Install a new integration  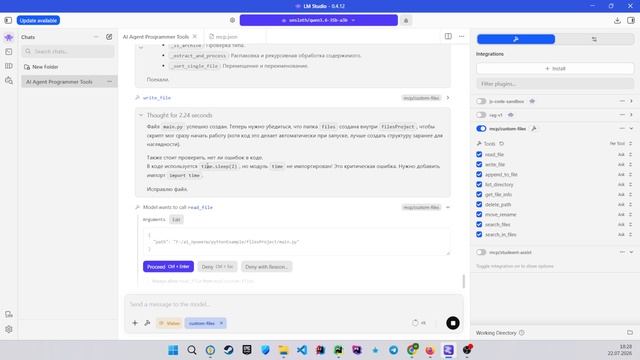[555, 69]
